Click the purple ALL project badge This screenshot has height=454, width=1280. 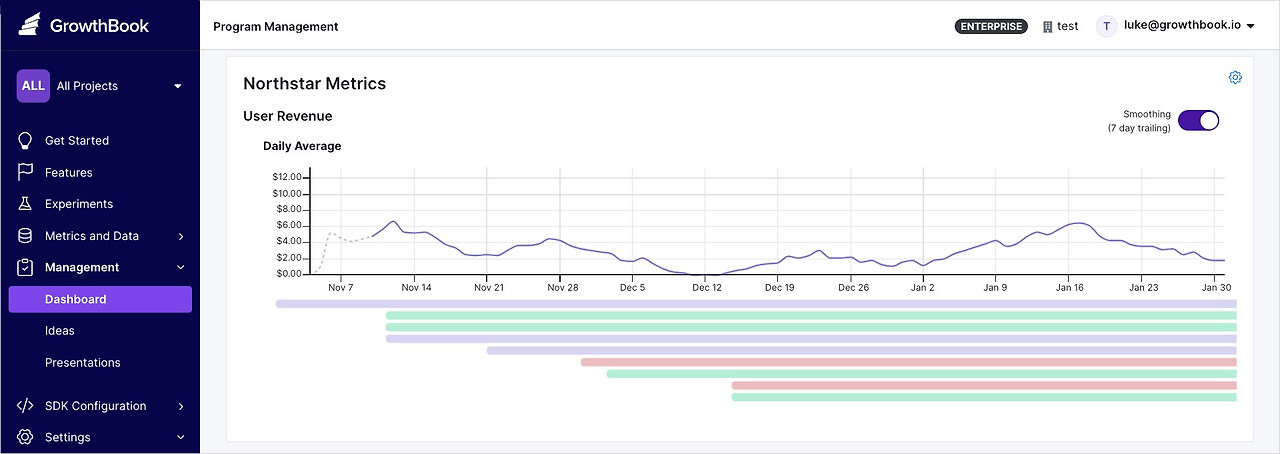point(33,86)
